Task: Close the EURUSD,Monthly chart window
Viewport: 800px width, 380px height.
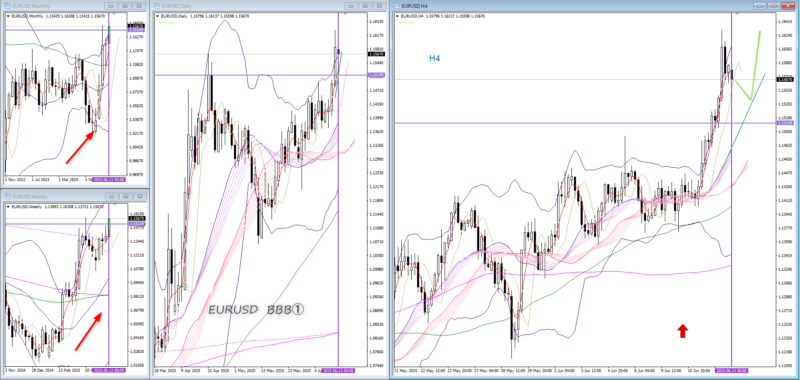Action: pos(139,6)
